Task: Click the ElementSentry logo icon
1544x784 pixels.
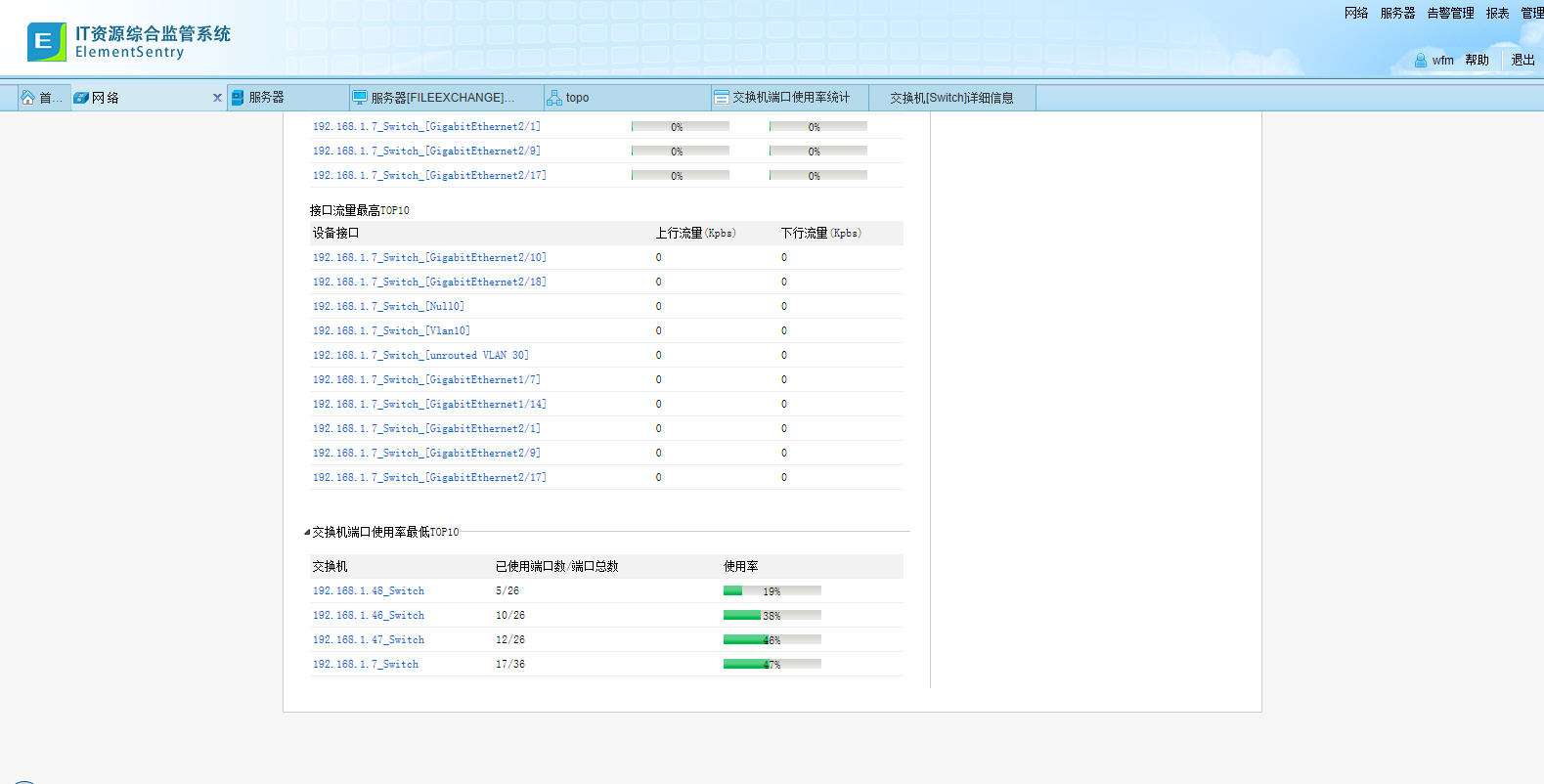Action: [x=47, y=42]
